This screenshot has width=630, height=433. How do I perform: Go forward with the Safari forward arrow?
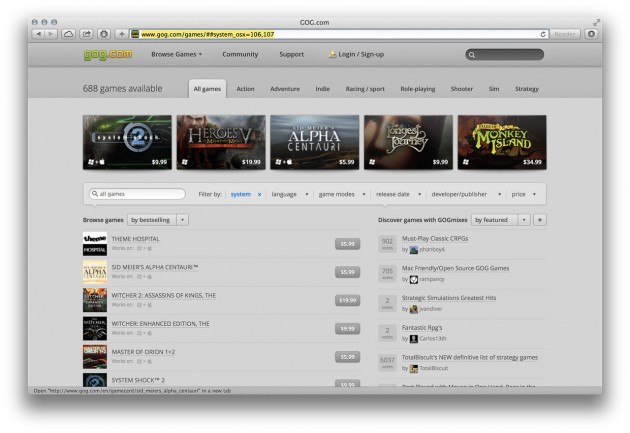click(51, 34)
